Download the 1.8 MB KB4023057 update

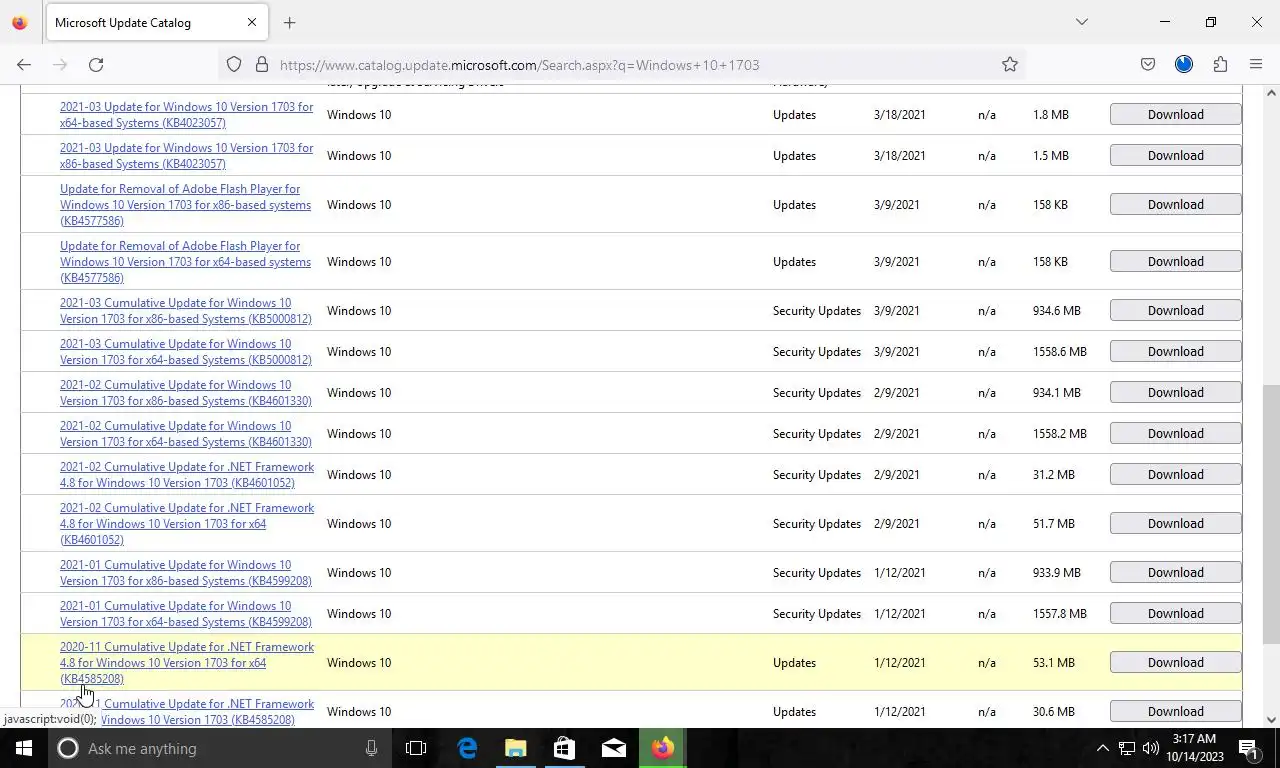click(1175, 114)
